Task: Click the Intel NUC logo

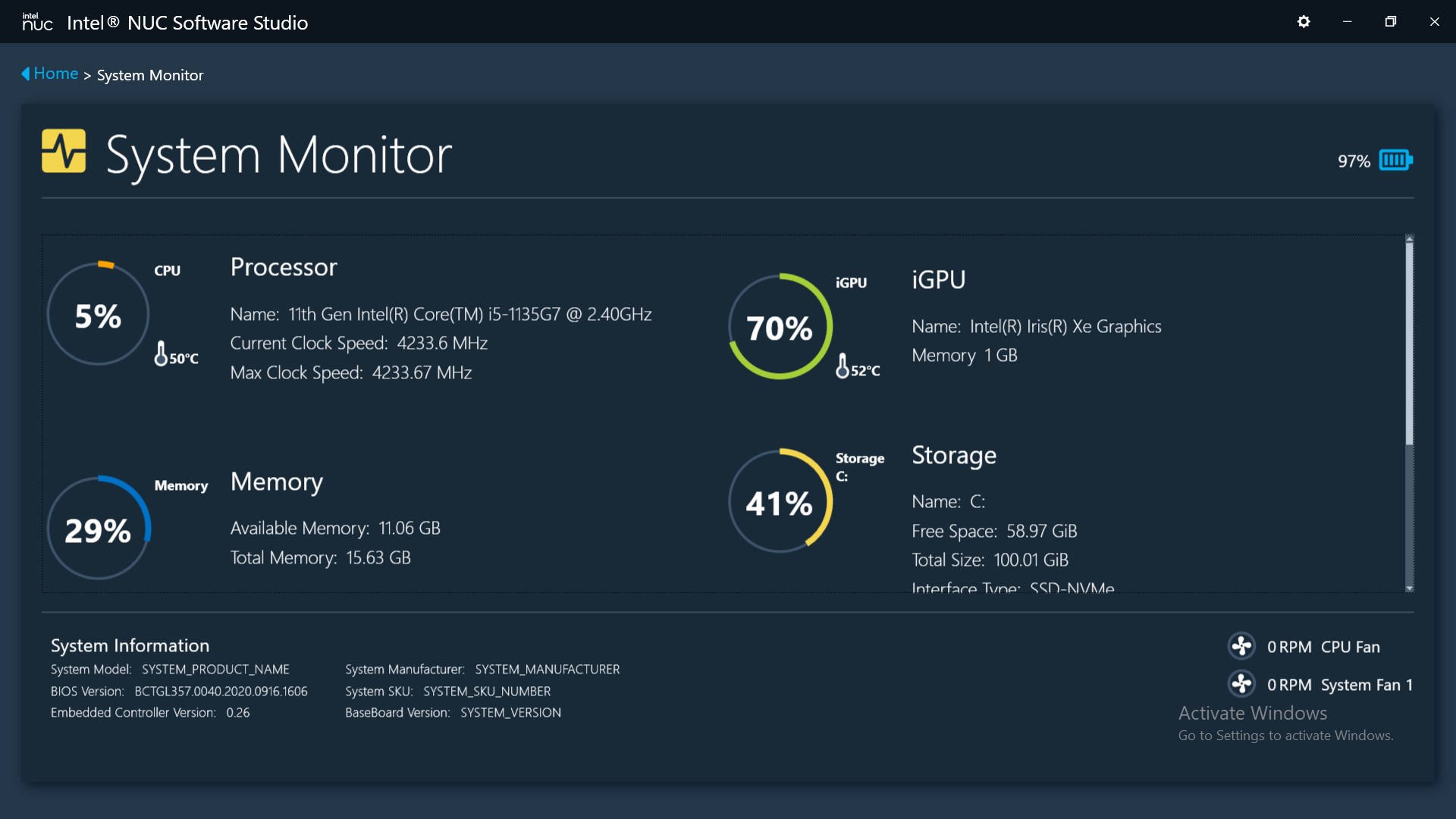Action: [x=37, y=22]
